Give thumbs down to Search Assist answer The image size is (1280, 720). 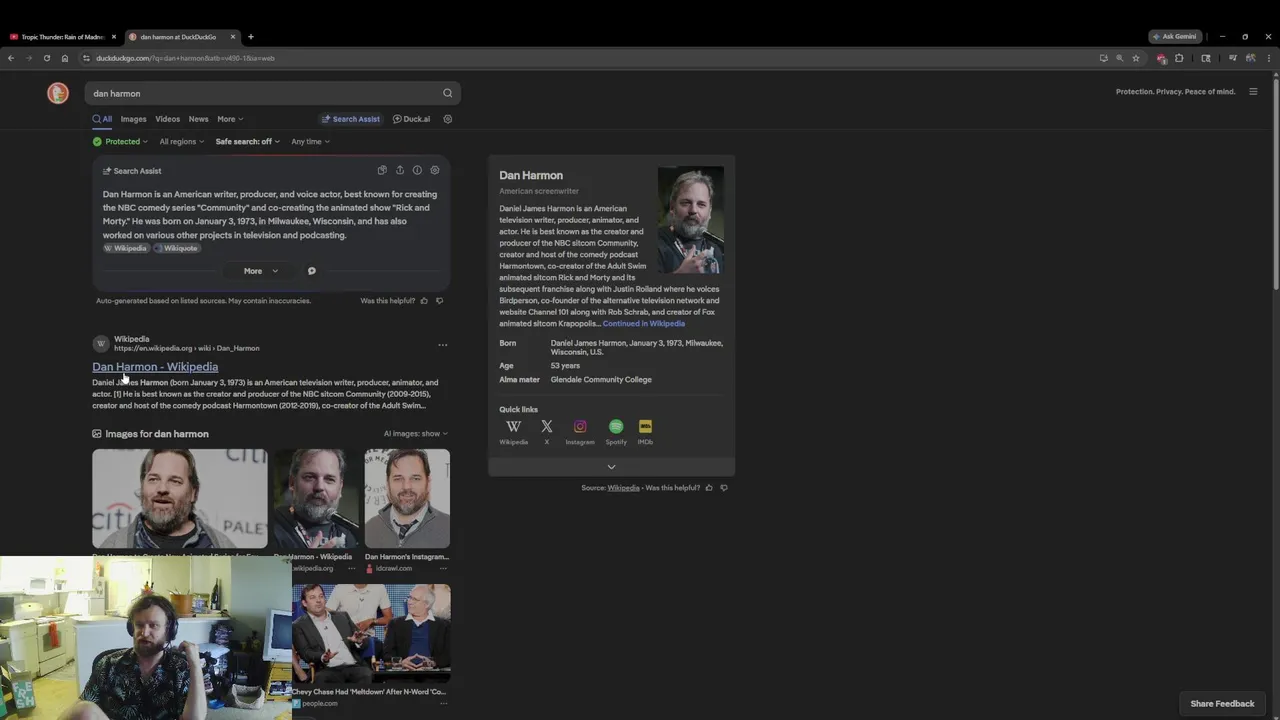pos(439,300)
